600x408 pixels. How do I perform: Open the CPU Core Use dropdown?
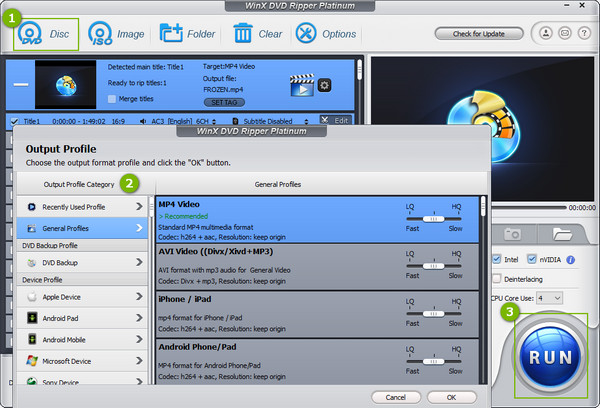[549, 298]
